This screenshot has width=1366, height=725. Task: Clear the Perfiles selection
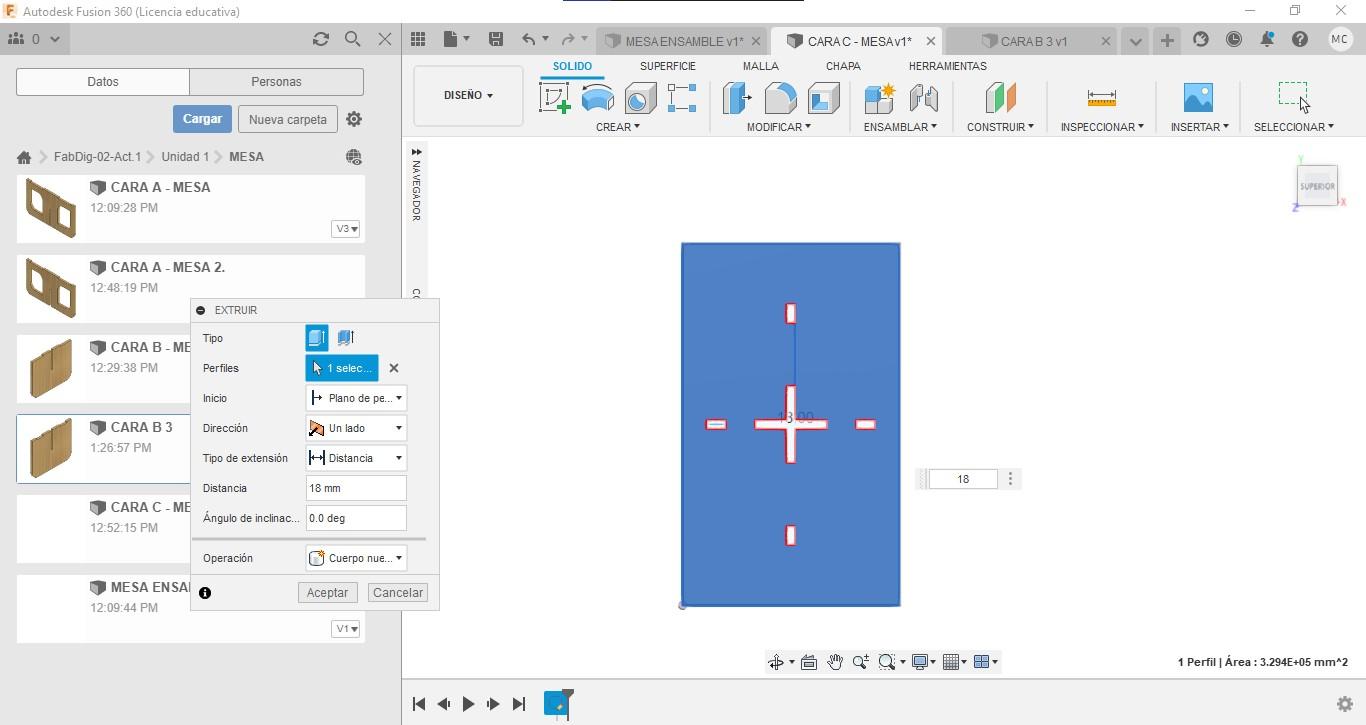point(394,368)
